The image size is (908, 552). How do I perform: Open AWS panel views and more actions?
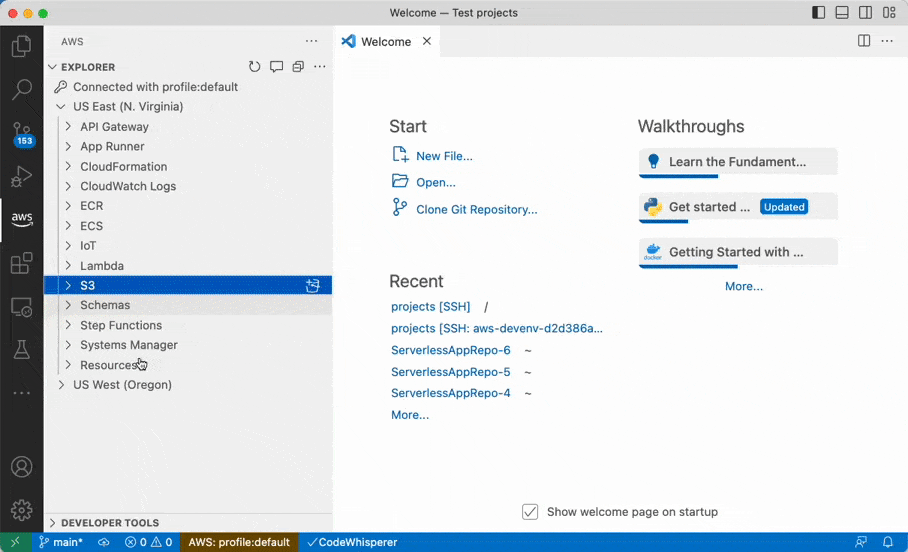coord(312,41)
